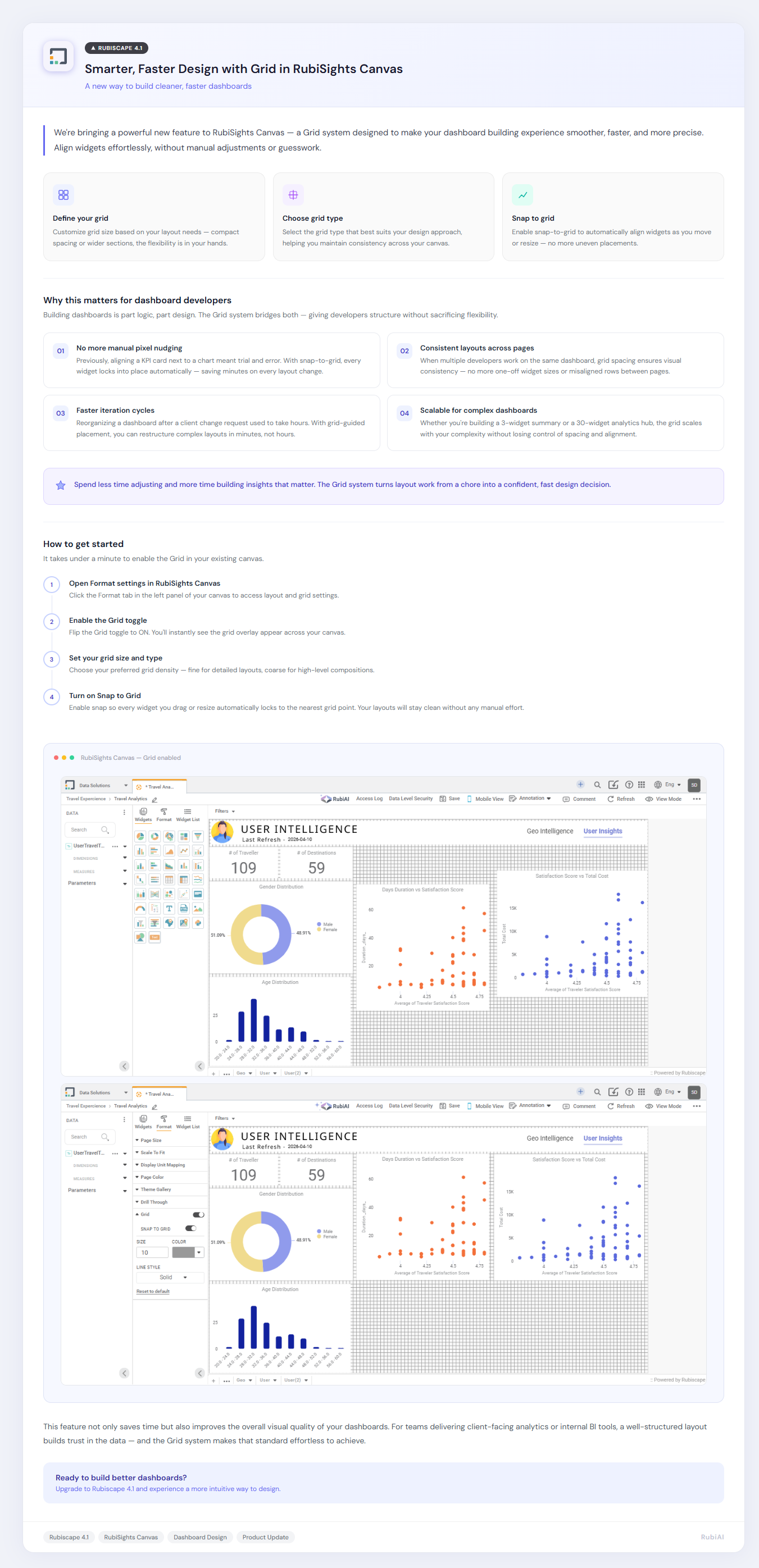
Task: Toggle the Grid switch in Format panel
Action: coord(198,1214)
